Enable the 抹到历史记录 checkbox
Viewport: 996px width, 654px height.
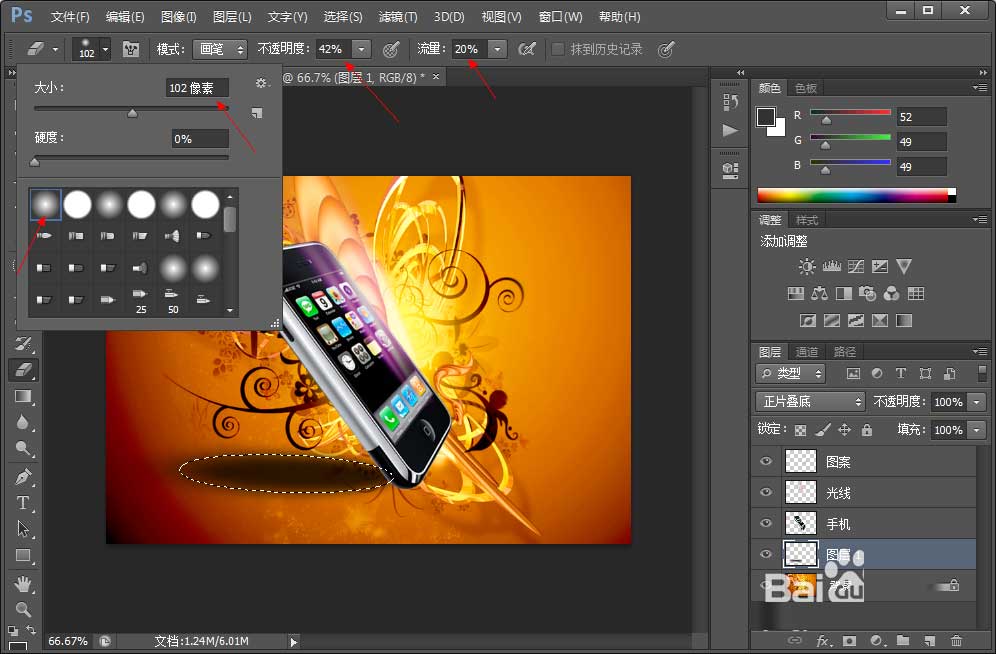558,49
